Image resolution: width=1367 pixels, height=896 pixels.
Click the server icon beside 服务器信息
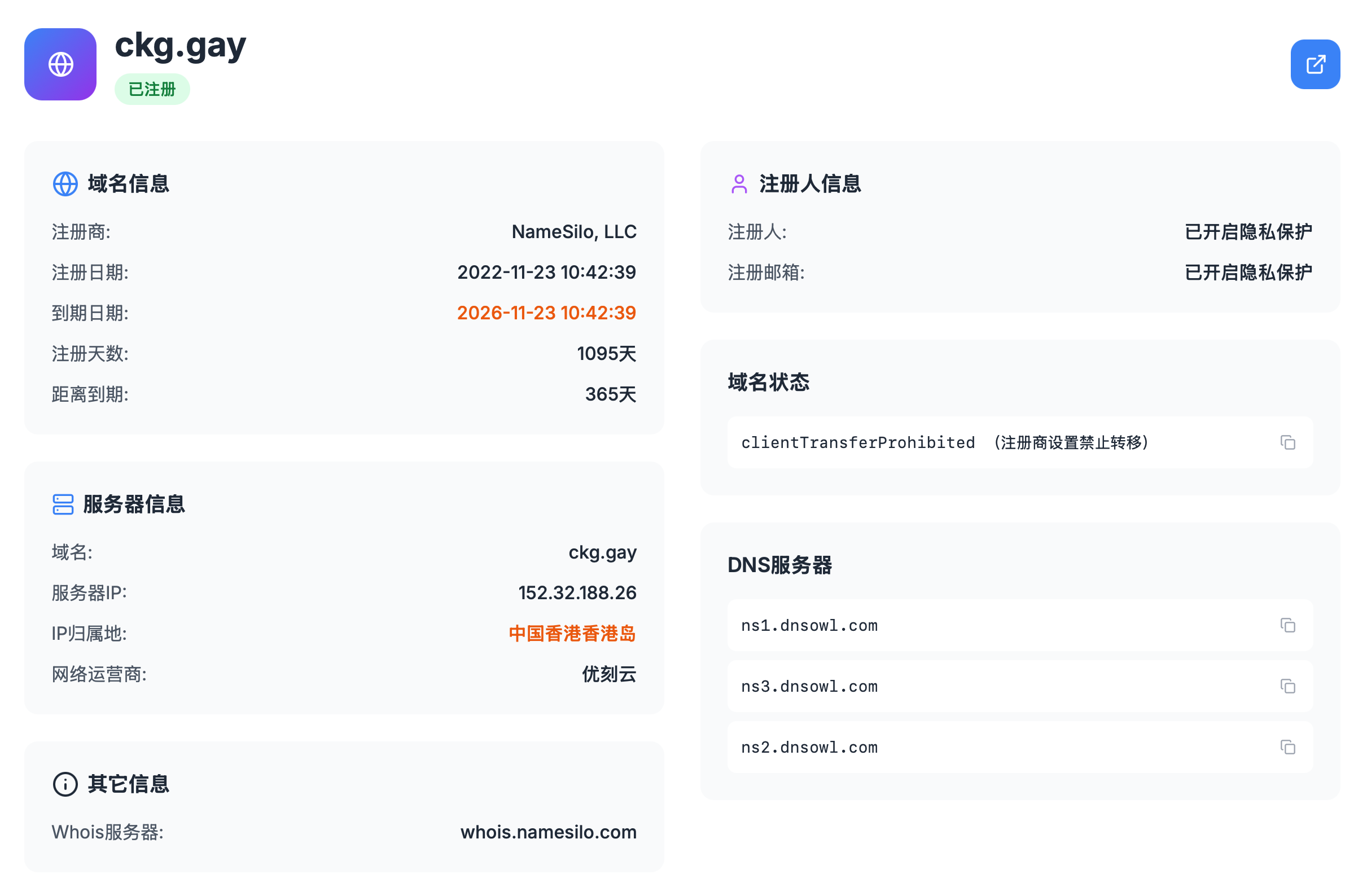tap(63, 504)
